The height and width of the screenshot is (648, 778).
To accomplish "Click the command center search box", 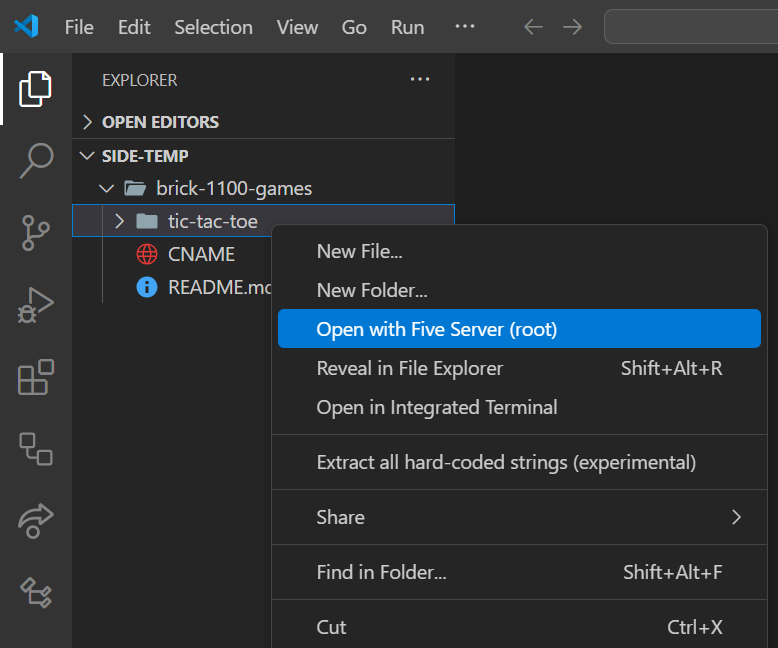I will [x=691, y=27].
